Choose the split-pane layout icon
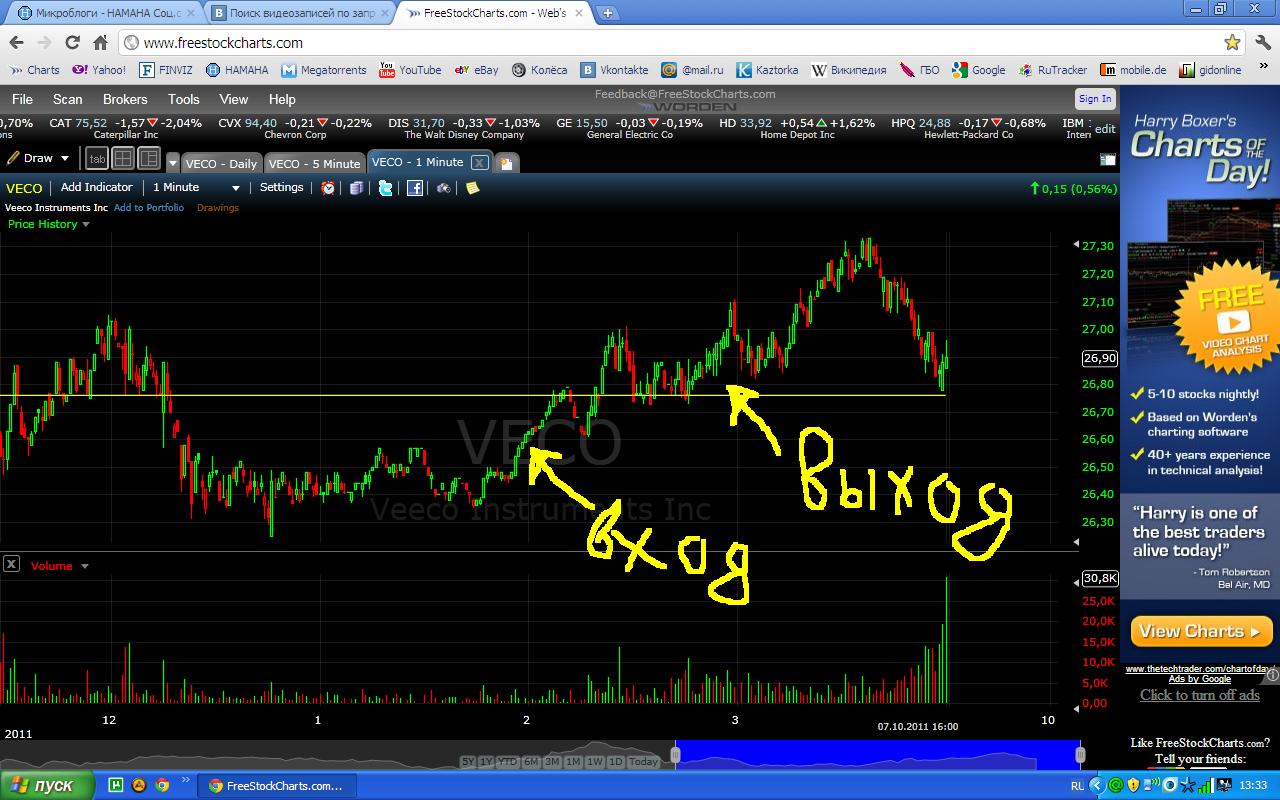This screenshot has width=1280, height=800. click(149, 158)
